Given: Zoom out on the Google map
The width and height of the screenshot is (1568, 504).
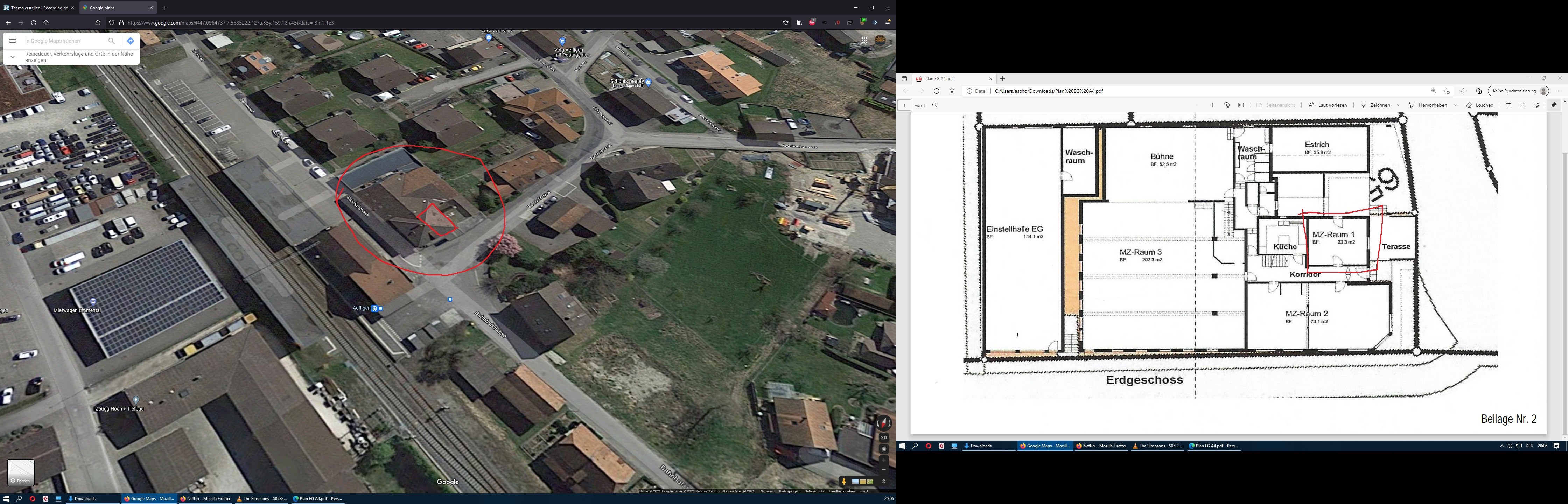Looking at the screenshot, I should click(884, 470).
